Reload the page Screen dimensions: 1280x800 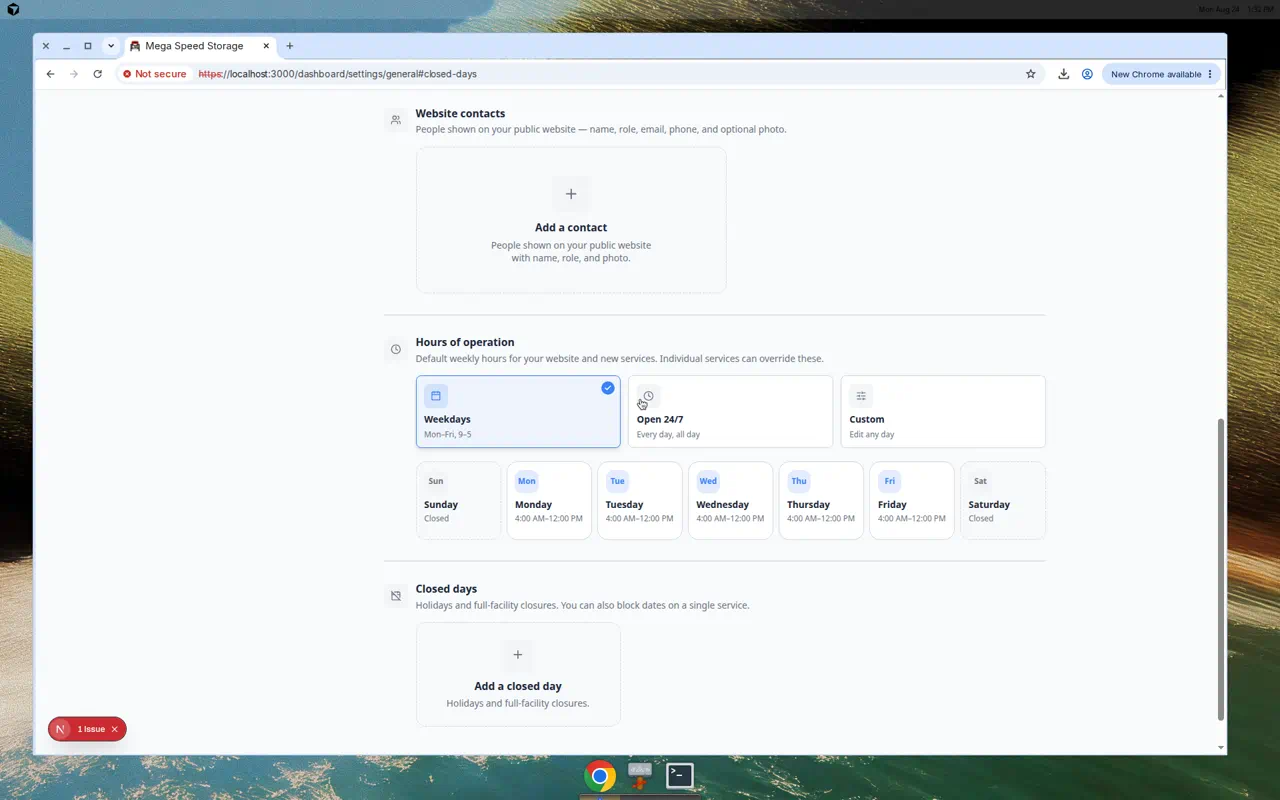pyautogui.click(x=97, y=74)
